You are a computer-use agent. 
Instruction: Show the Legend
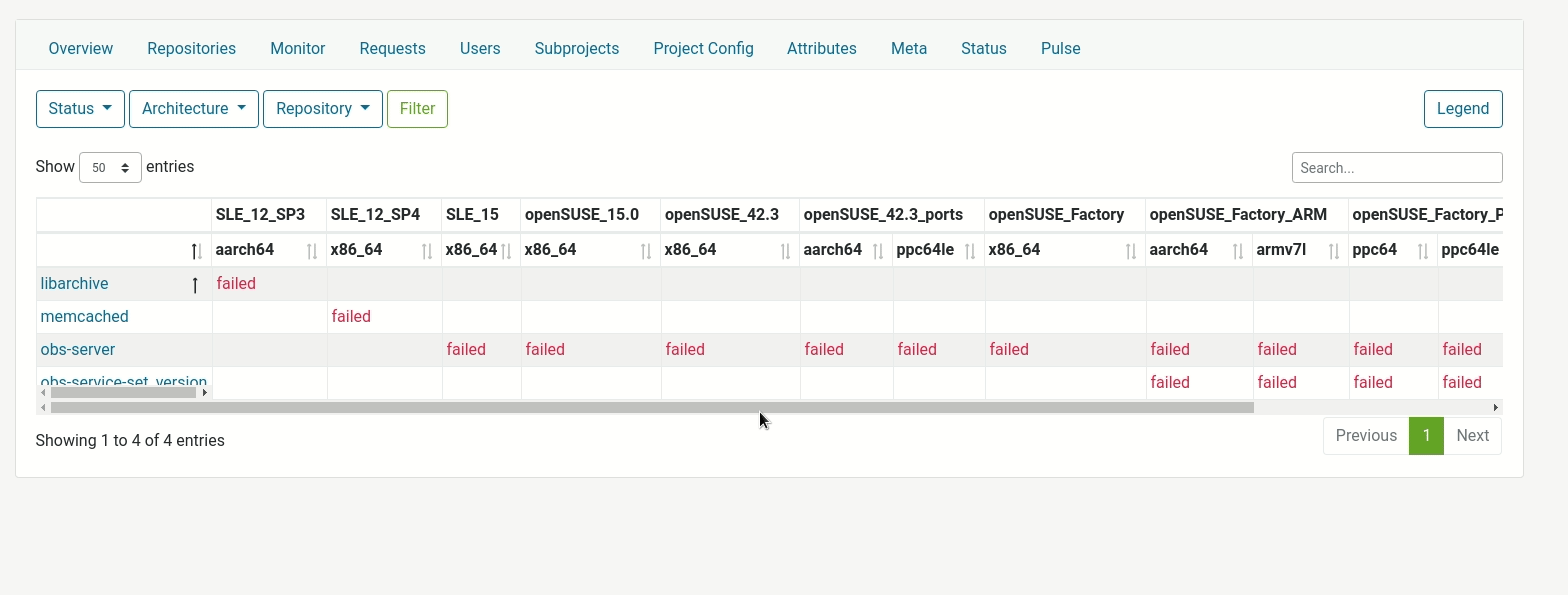pyautogui.click(x=1463, y=109)
